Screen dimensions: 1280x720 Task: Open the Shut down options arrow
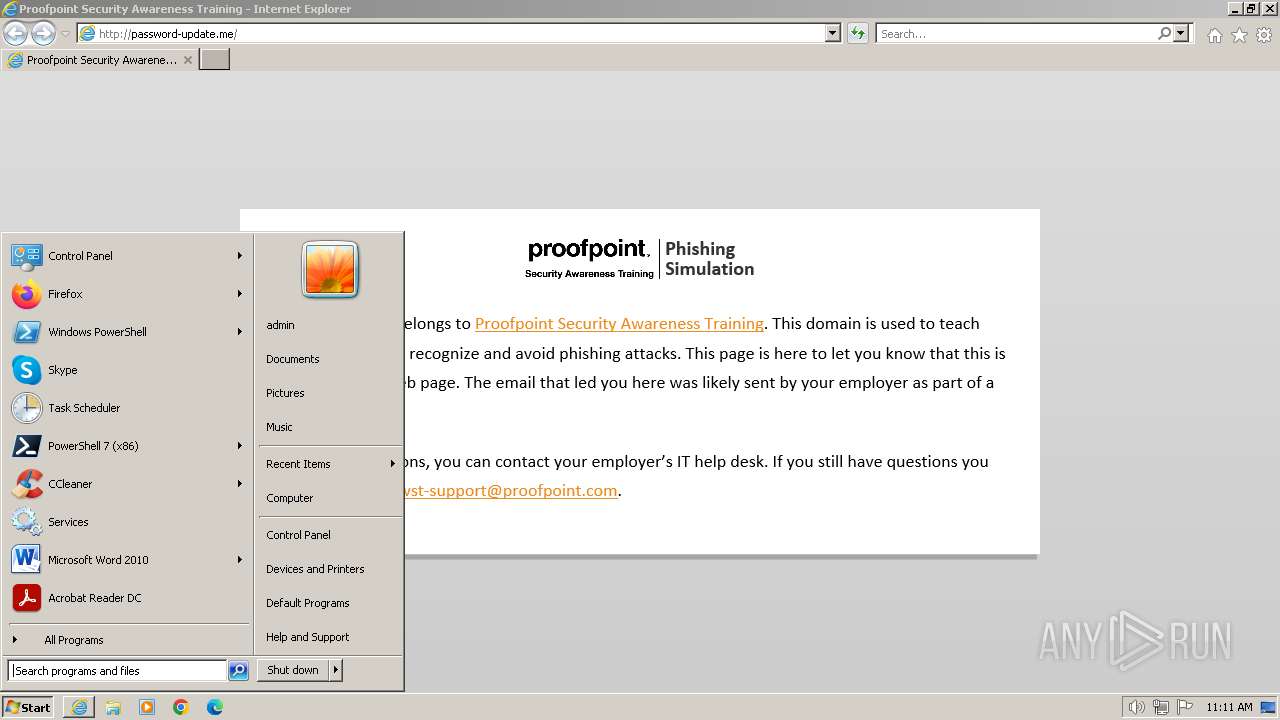point(336,670)
